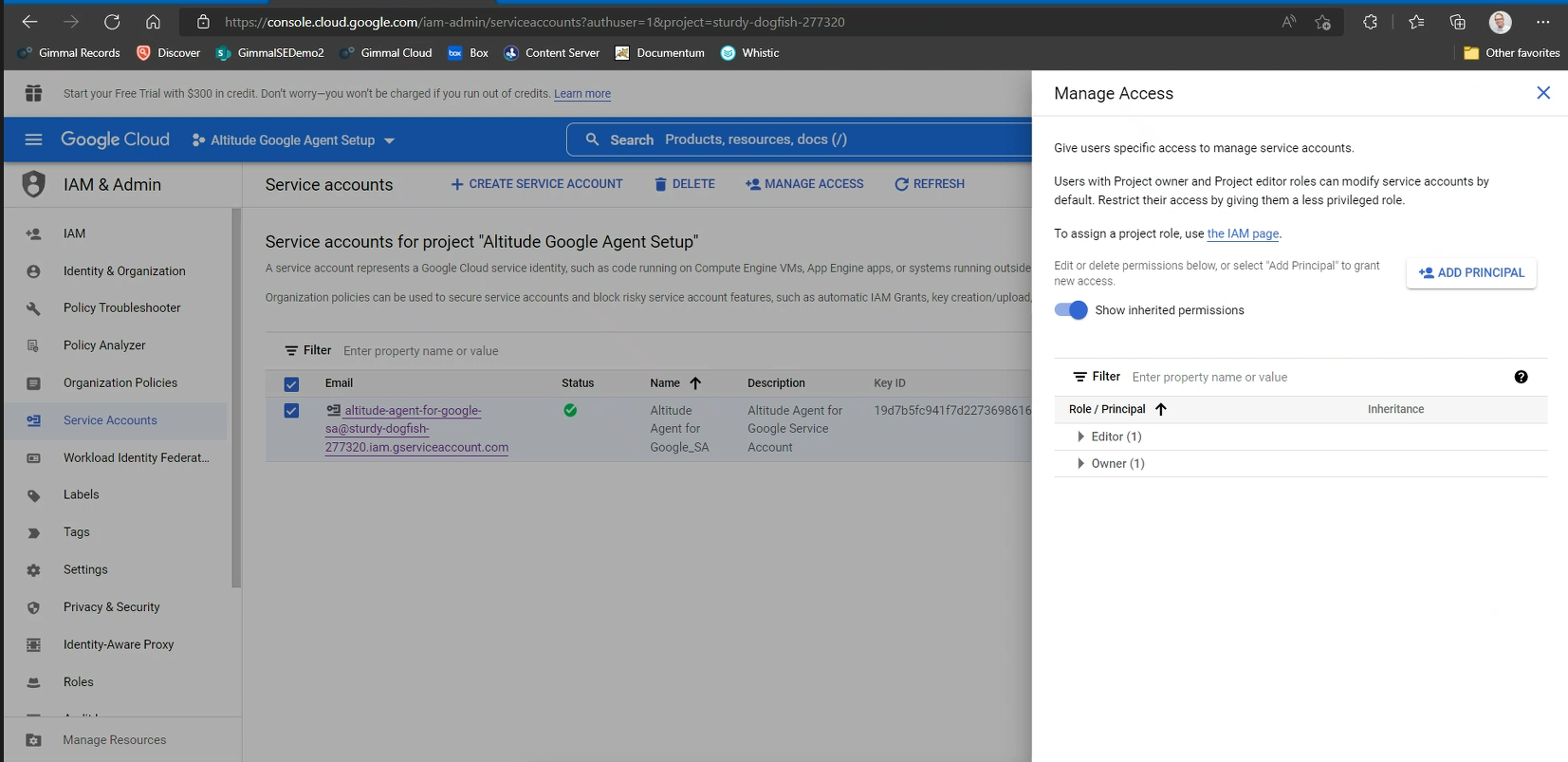Click the search magnifier icon
1568x762 pixels.
(x=592, y=139)
